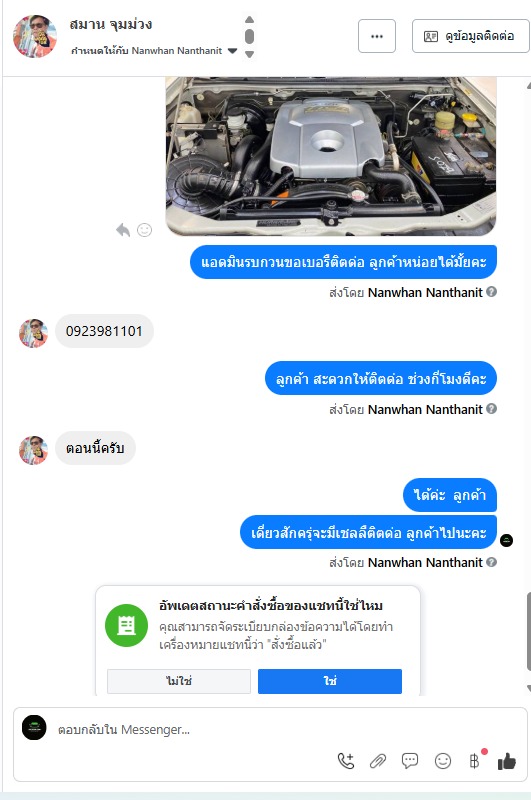Click the up arrow conversation stepper
531x800 pixels.
click(x=249, y=19)
